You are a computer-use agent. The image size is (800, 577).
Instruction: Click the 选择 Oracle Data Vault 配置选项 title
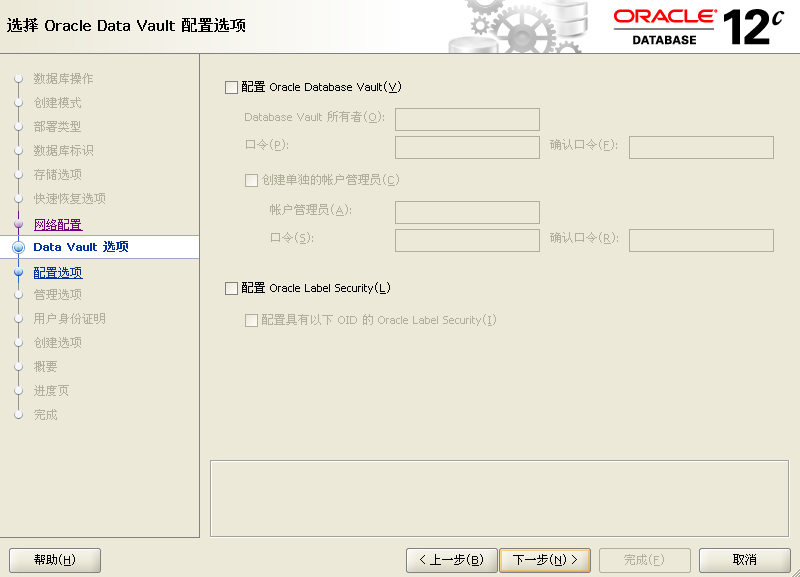point(126,26)
